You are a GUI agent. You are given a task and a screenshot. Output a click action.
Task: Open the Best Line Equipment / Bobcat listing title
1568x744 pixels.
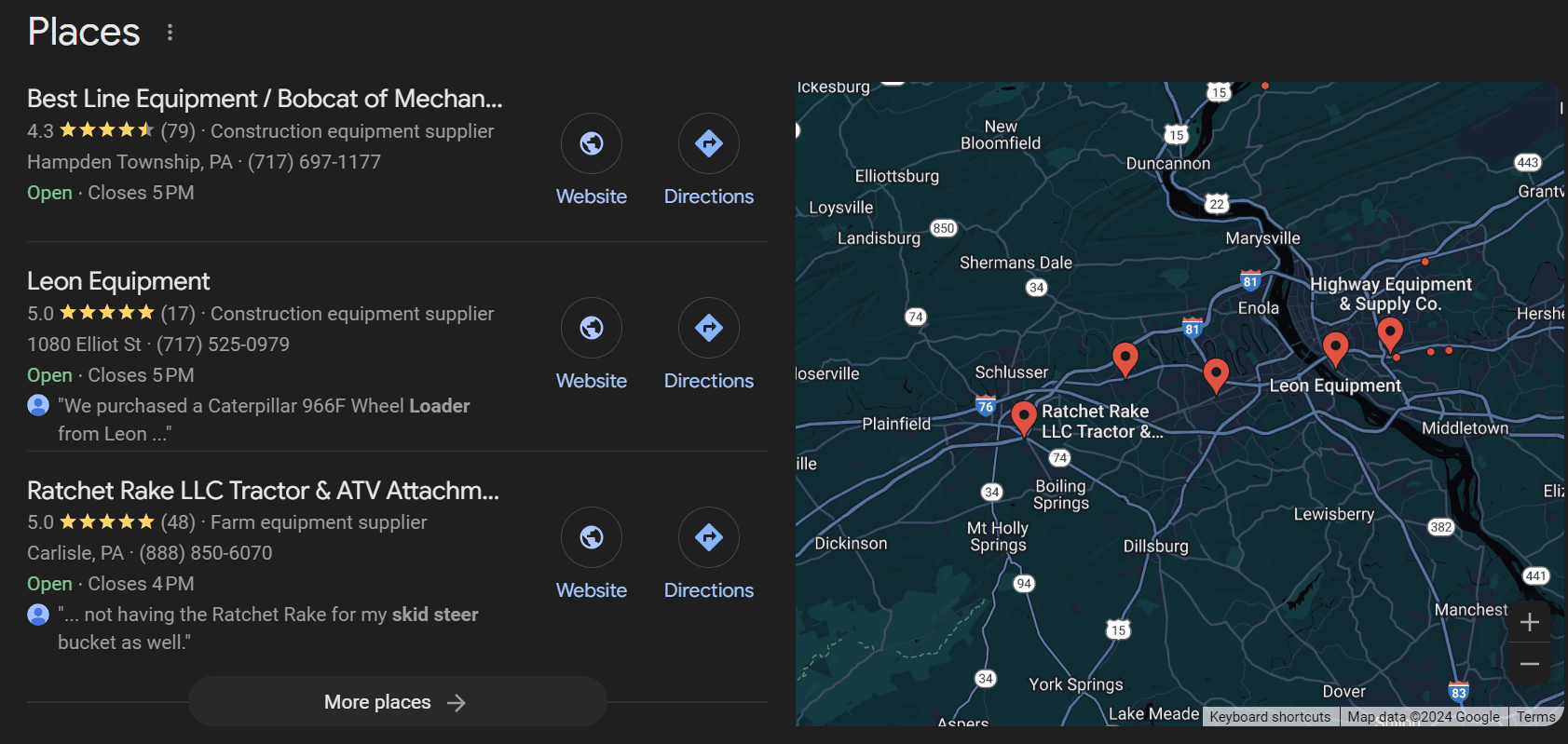point(265,99)
